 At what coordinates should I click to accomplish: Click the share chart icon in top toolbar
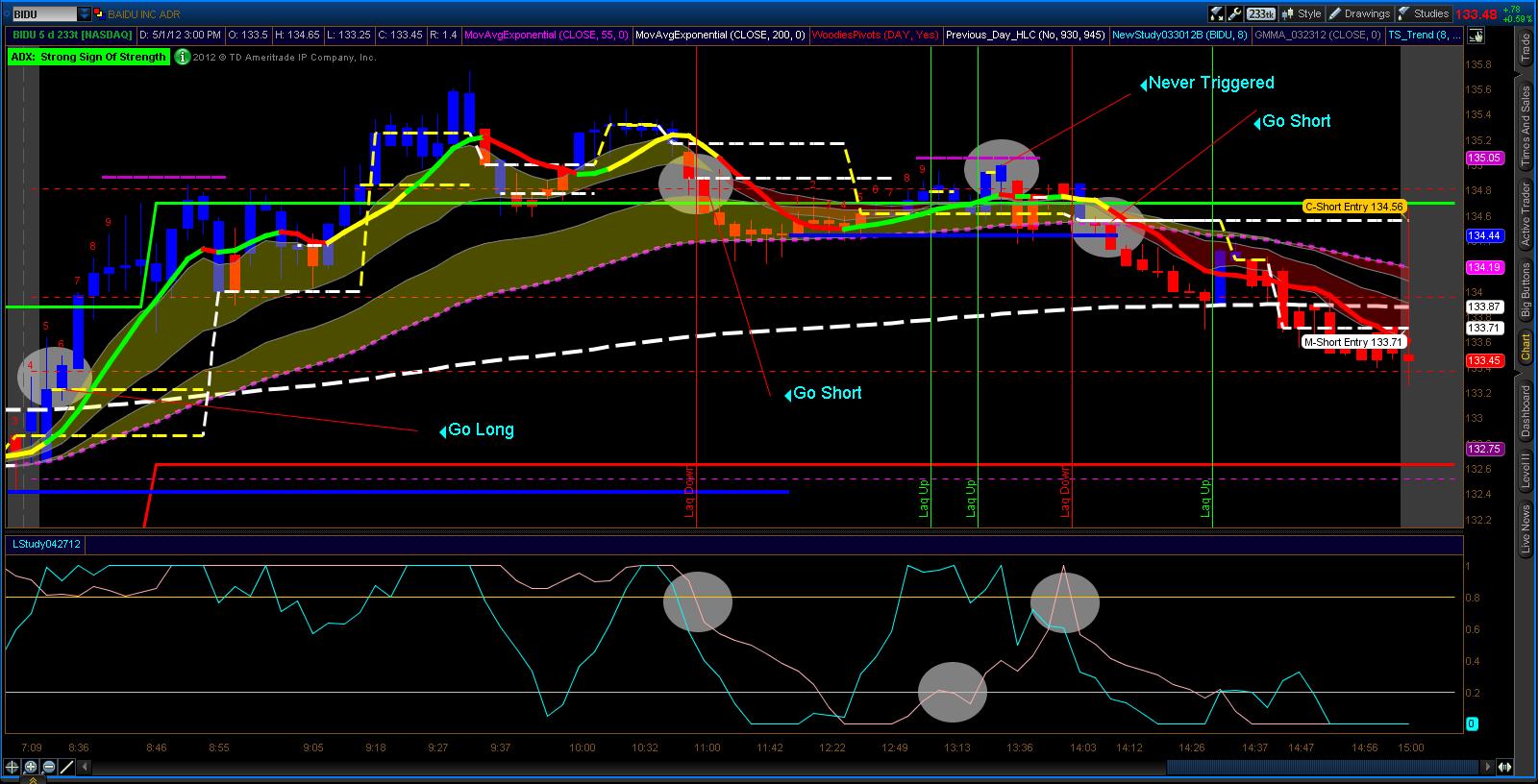click(1216, 13)
